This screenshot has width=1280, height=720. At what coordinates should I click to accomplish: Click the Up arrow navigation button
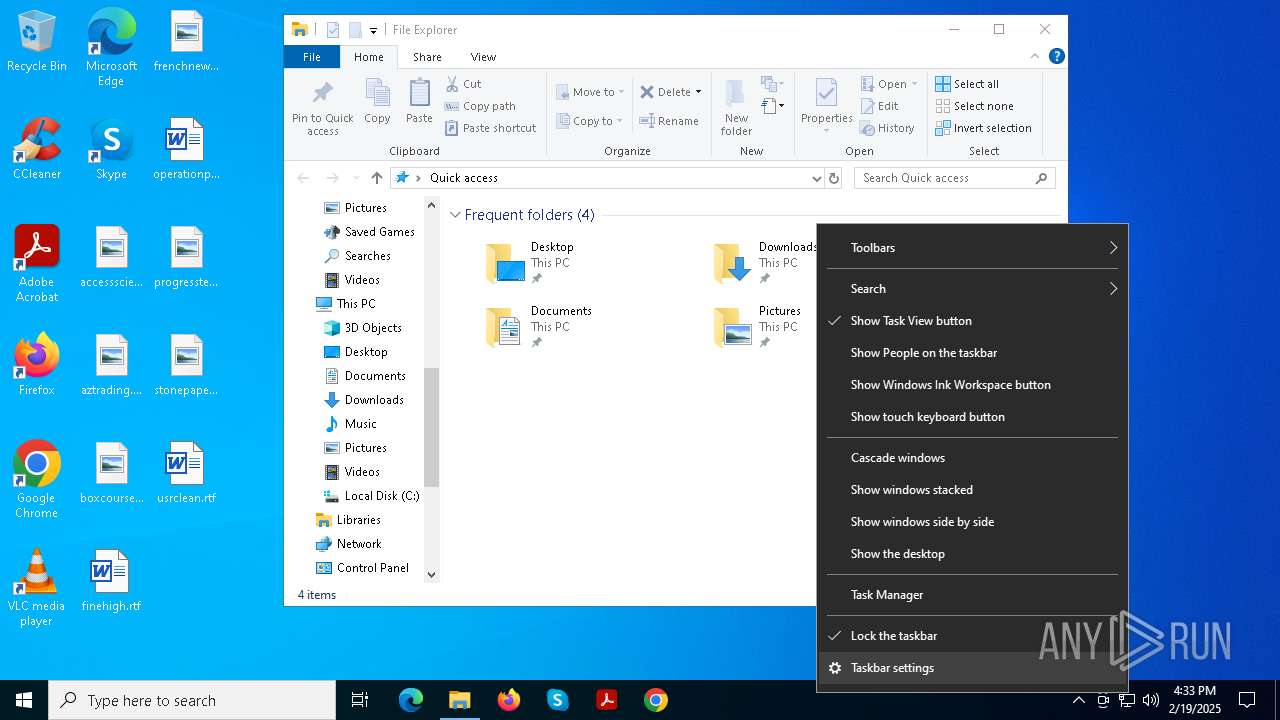376,178
